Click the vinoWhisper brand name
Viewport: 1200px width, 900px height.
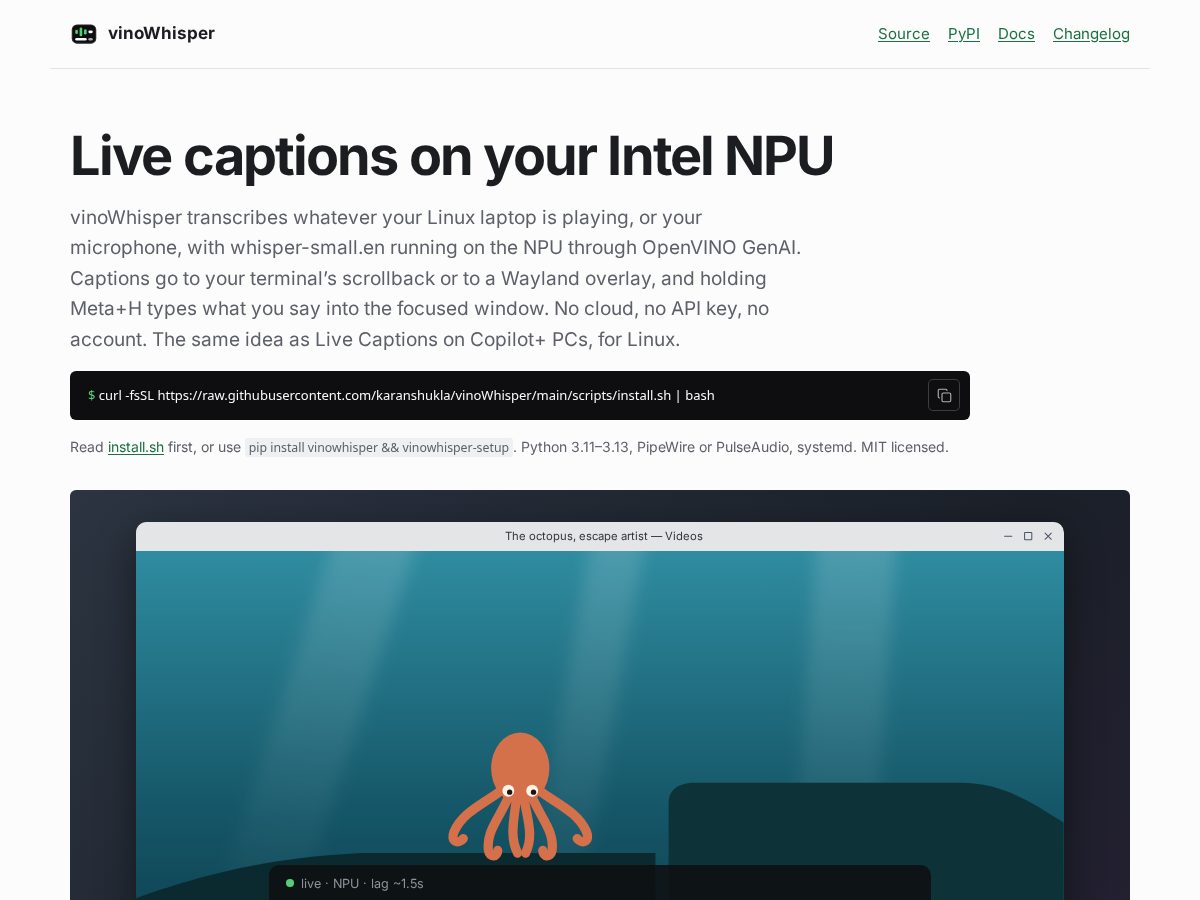[x=161, y=33]
